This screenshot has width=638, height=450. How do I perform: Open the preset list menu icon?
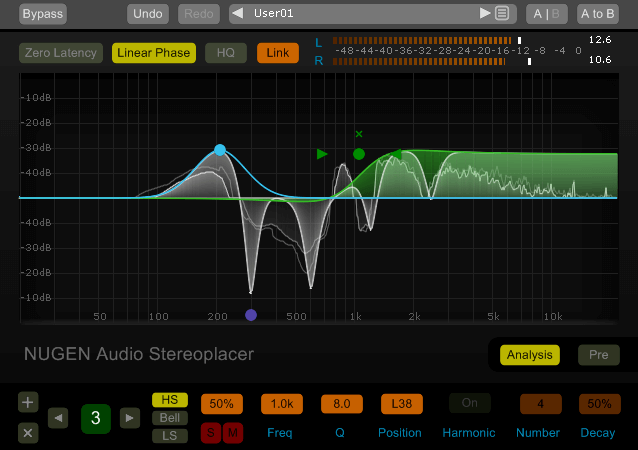502,13
